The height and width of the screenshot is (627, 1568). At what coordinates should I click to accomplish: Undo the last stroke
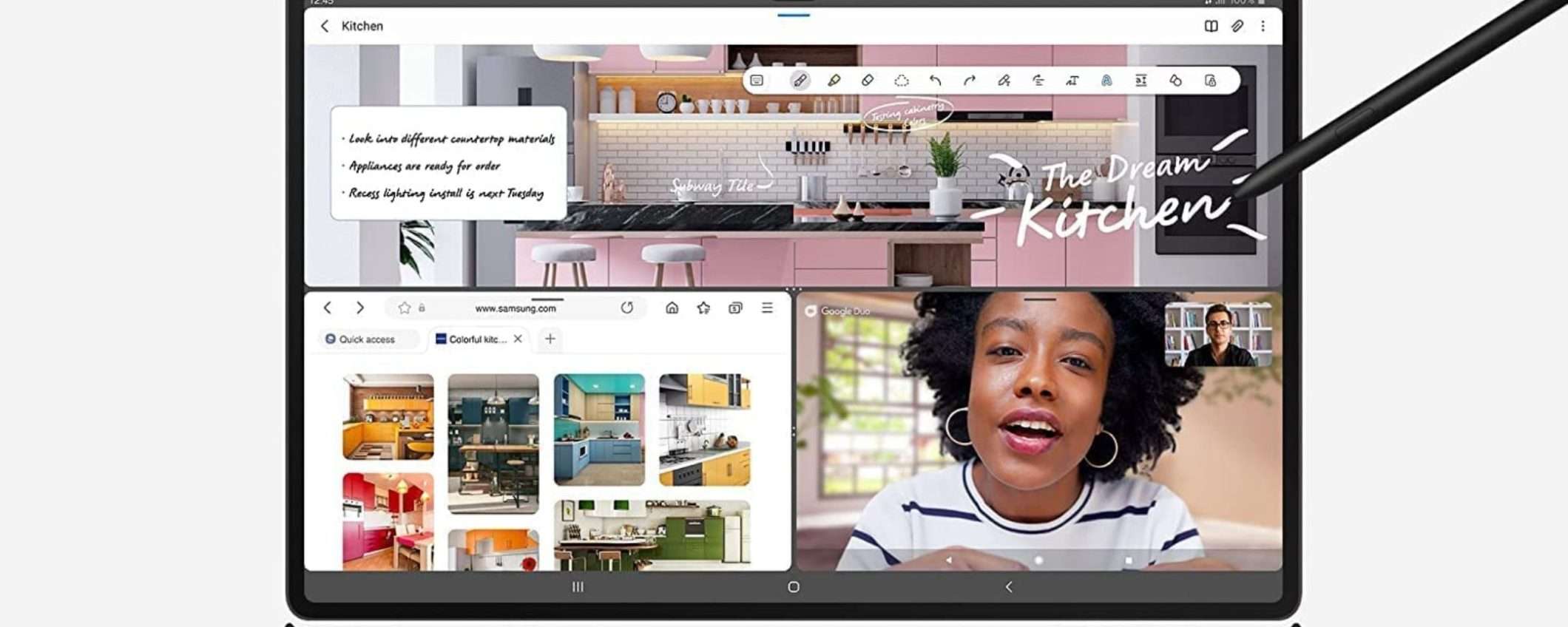click(936, 81)
